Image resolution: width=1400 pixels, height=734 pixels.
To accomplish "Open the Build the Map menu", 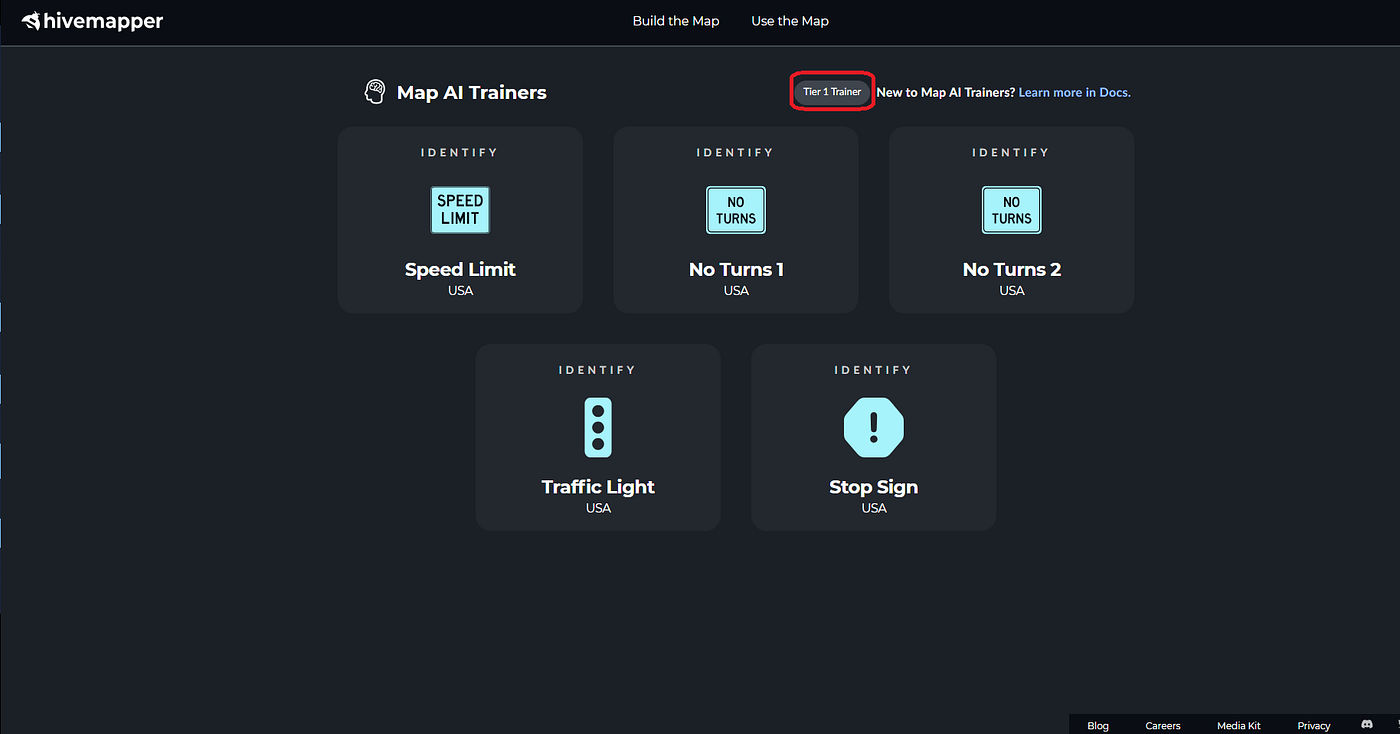I will (x=676, y=21).
